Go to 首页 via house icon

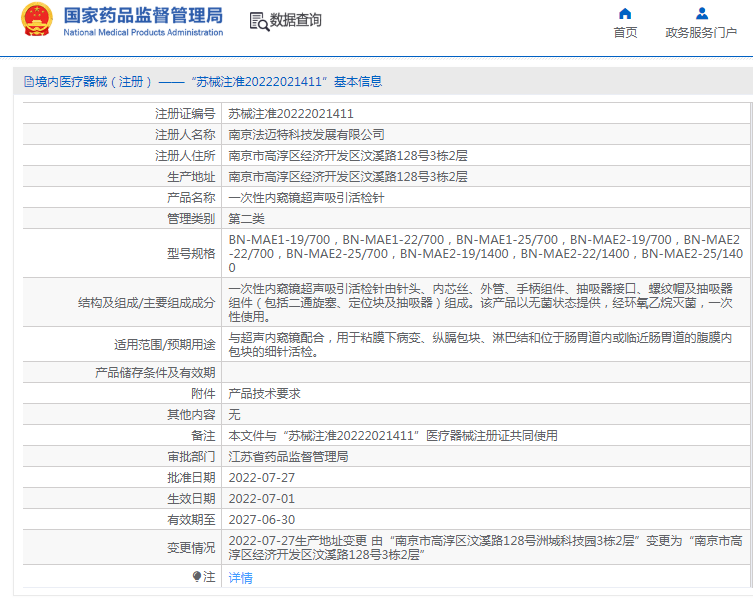tap(625, 13)
